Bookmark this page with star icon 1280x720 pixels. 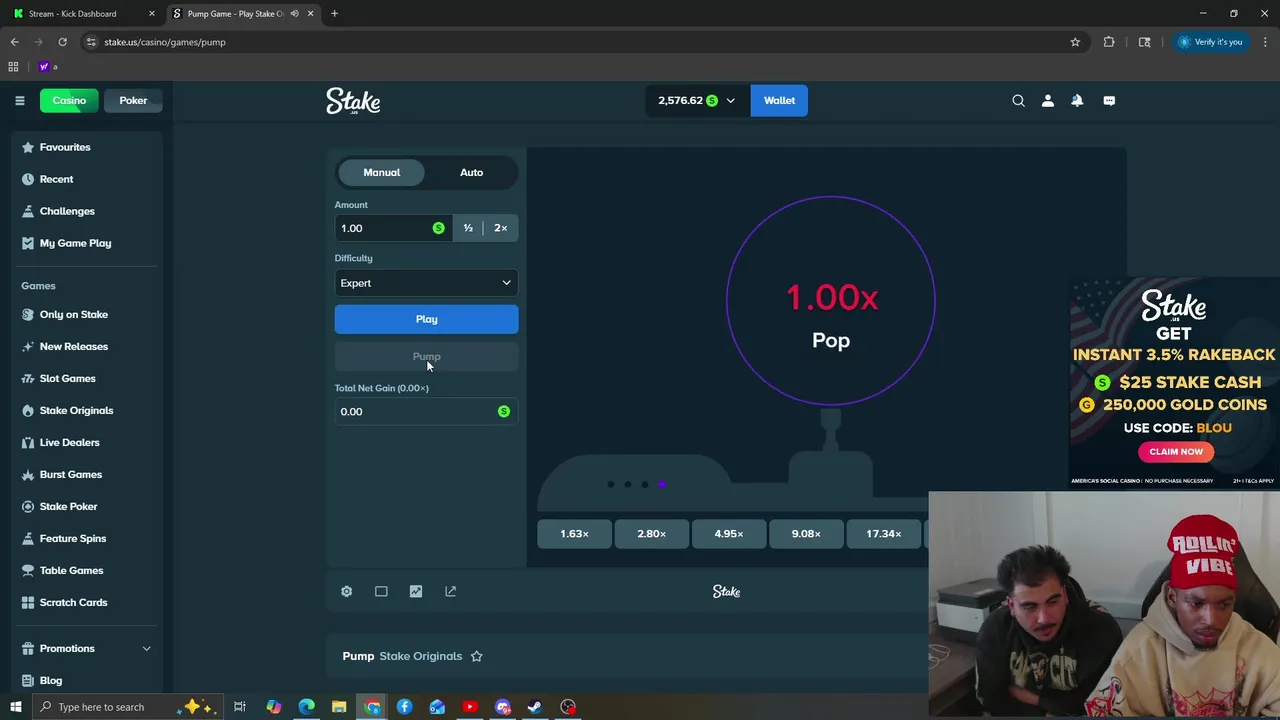(x=1075, y=42)
